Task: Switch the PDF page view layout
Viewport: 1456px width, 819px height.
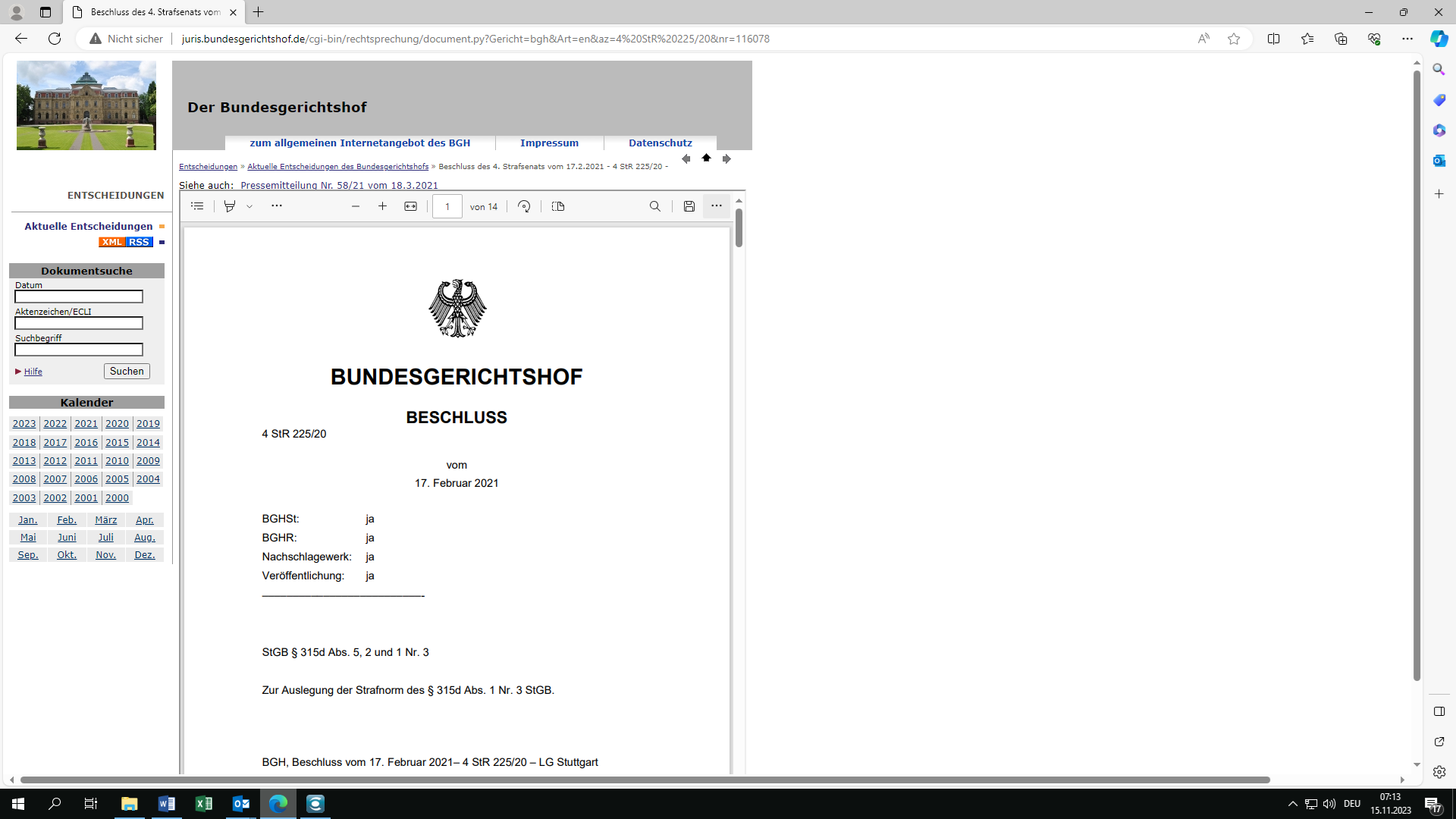Action: (558, 206)
